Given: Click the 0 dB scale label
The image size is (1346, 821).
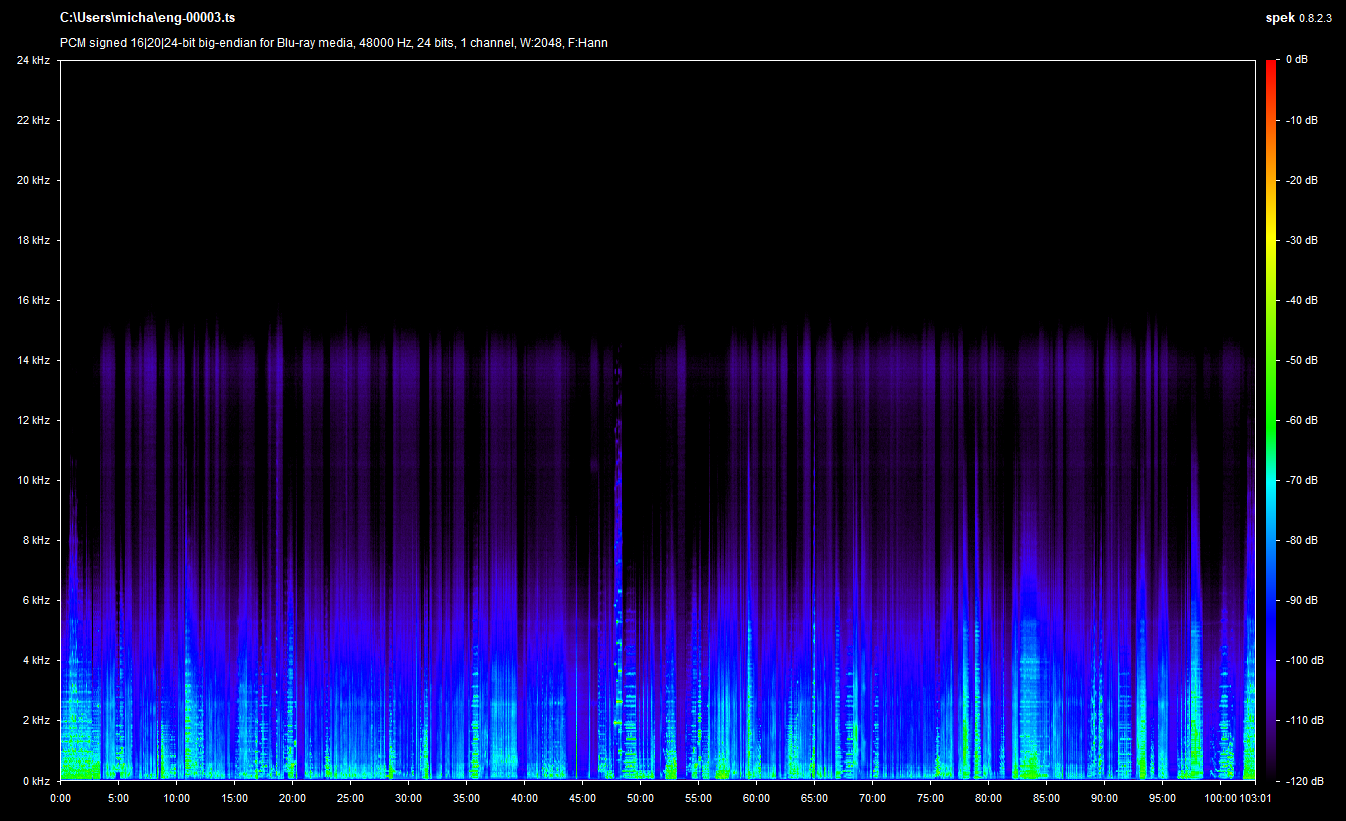Looking at the screenshot, I should tap(1296, 60).
